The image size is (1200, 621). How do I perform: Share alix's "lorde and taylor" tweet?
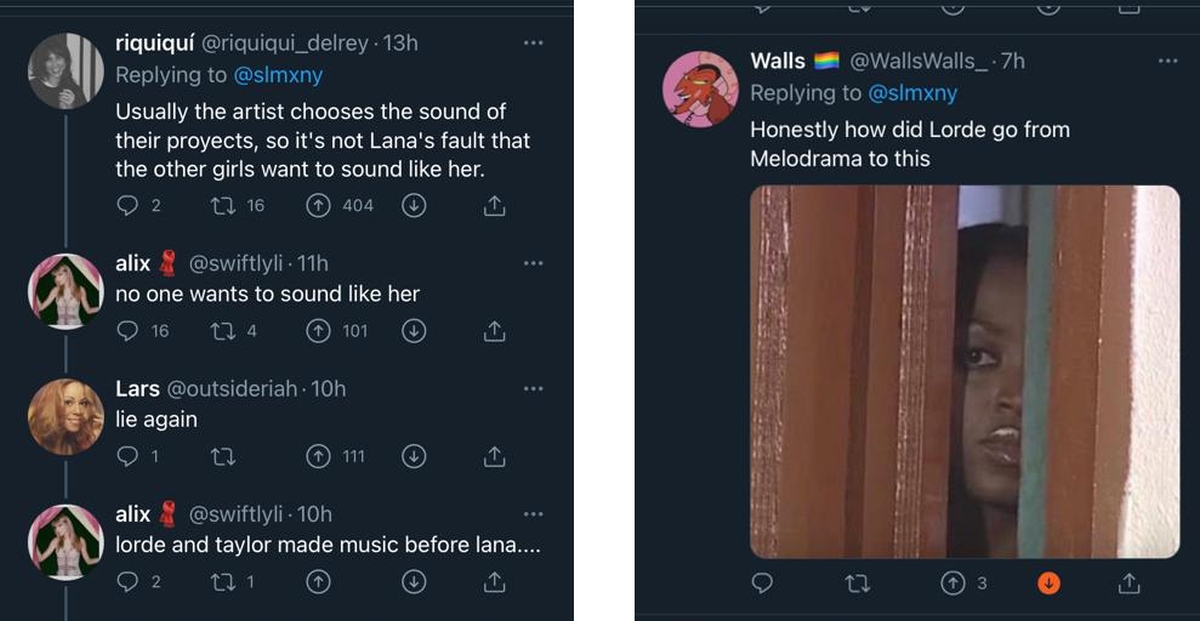coord(493,582)
